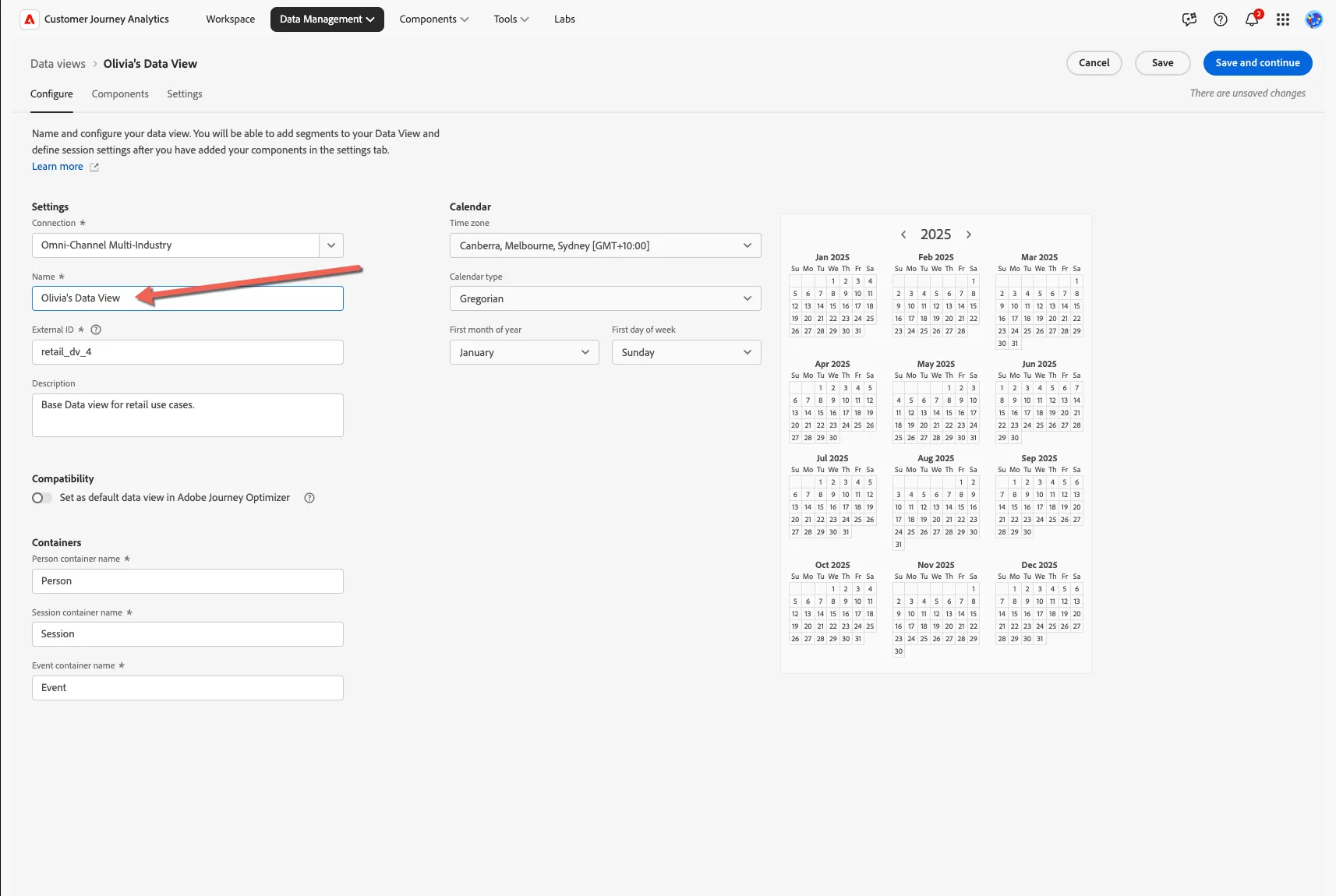Open First month of year dropdown
Viewport: 1336px width, 896px height.
524,352
